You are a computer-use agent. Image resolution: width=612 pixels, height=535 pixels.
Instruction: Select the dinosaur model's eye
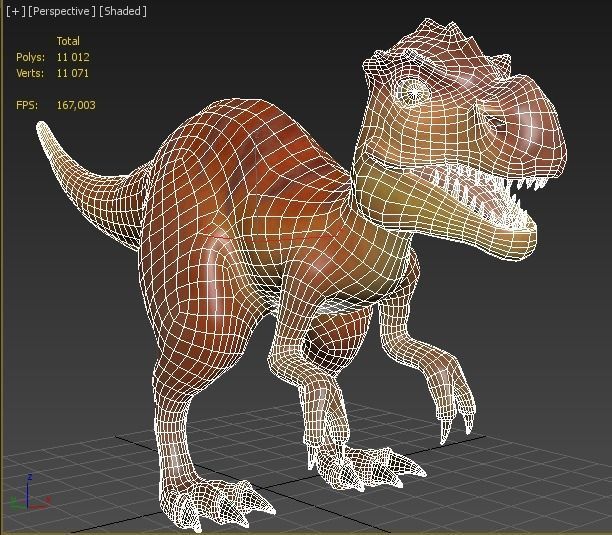click(412, 92)
